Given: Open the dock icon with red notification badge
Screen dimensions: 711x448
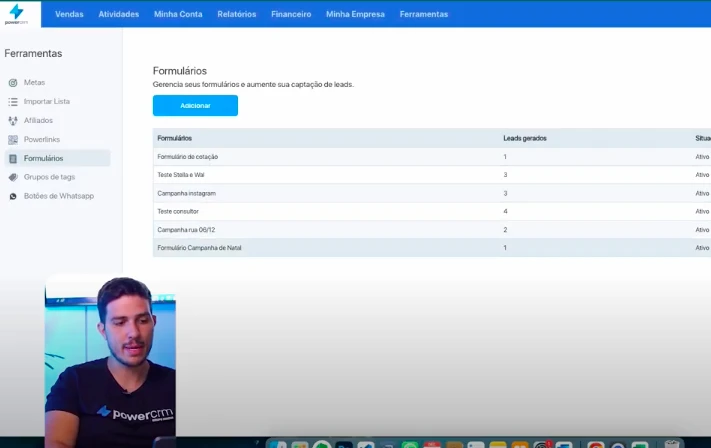Looking at the screenshot, I should coord(542,444).
